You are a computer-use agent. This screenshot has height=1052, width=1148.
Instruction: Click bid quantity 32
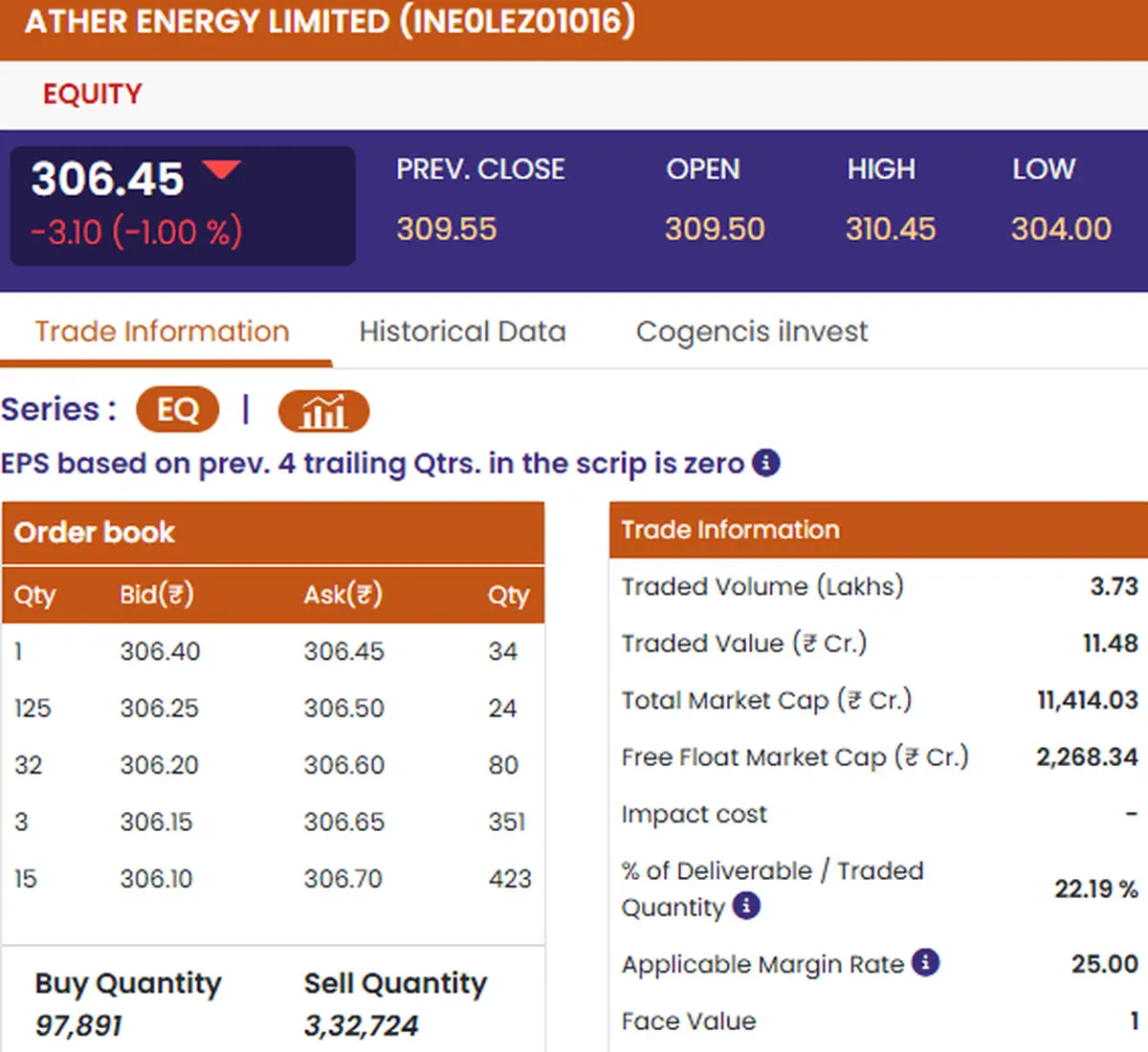pyautogui.click(x=28, y=765)
